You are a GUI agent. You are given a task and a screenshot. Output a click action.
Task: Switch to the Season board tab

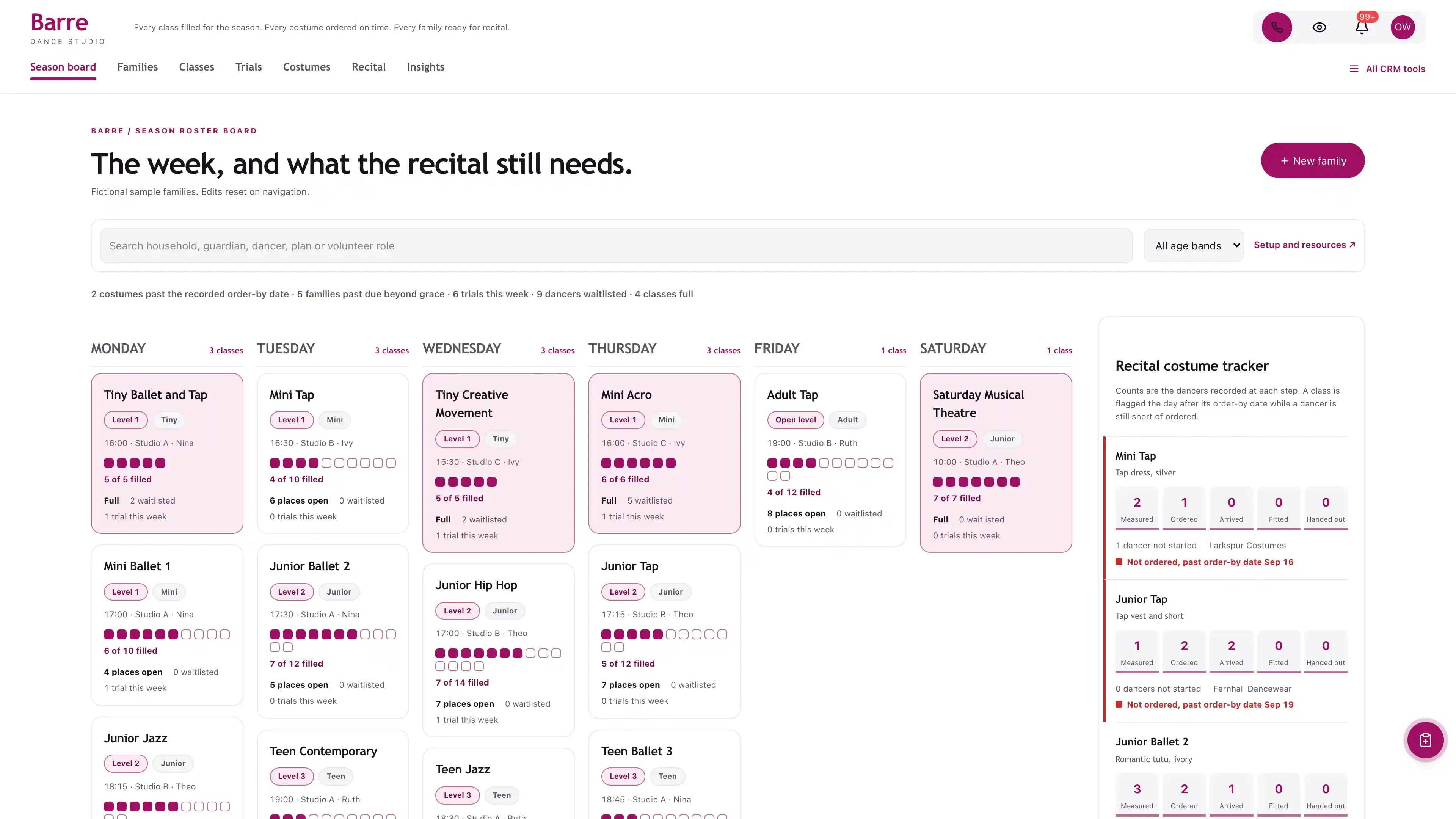[x=63, y=67]
